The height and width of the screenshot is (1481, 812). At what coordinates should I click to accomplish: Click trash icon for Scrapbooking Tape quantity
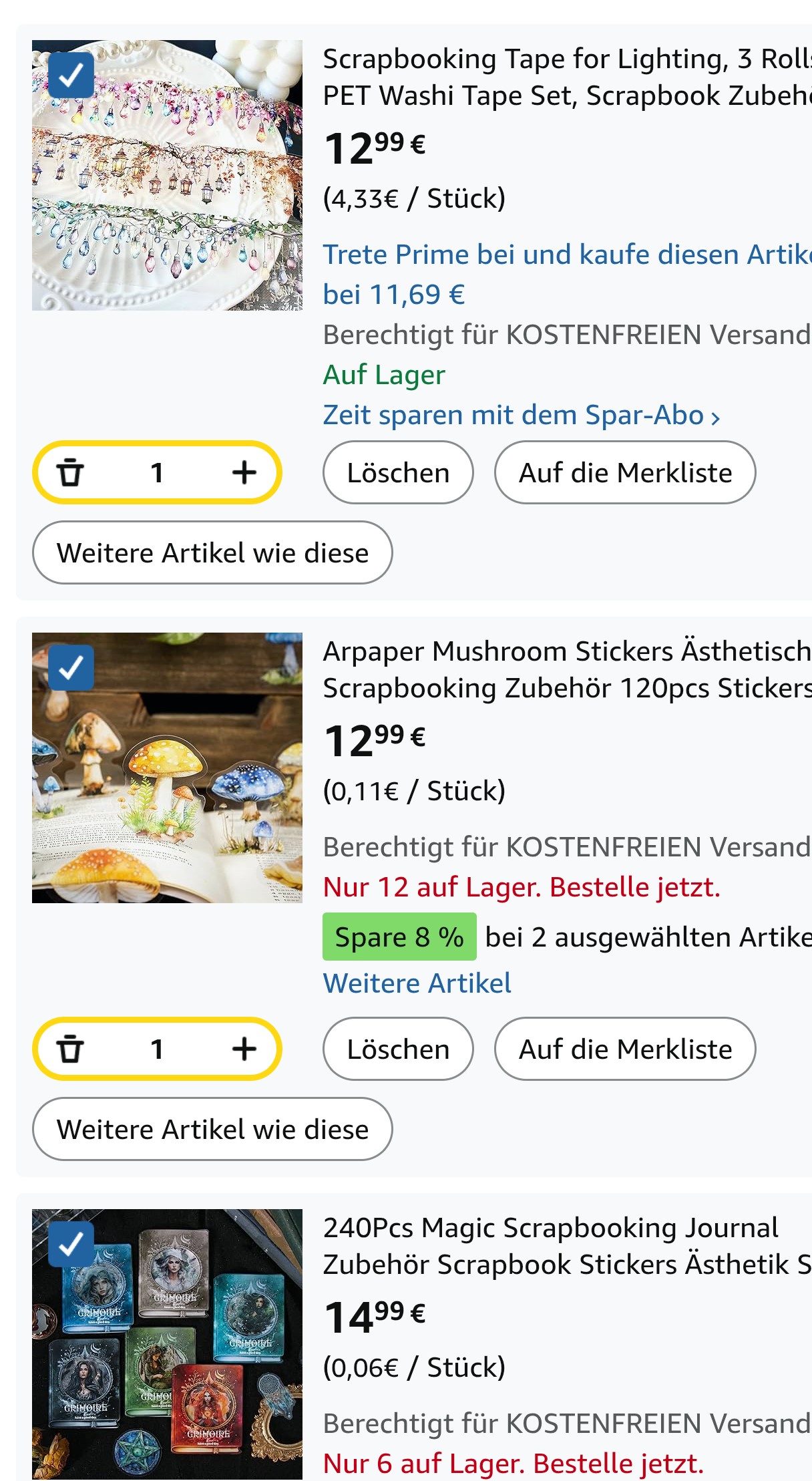70,473
